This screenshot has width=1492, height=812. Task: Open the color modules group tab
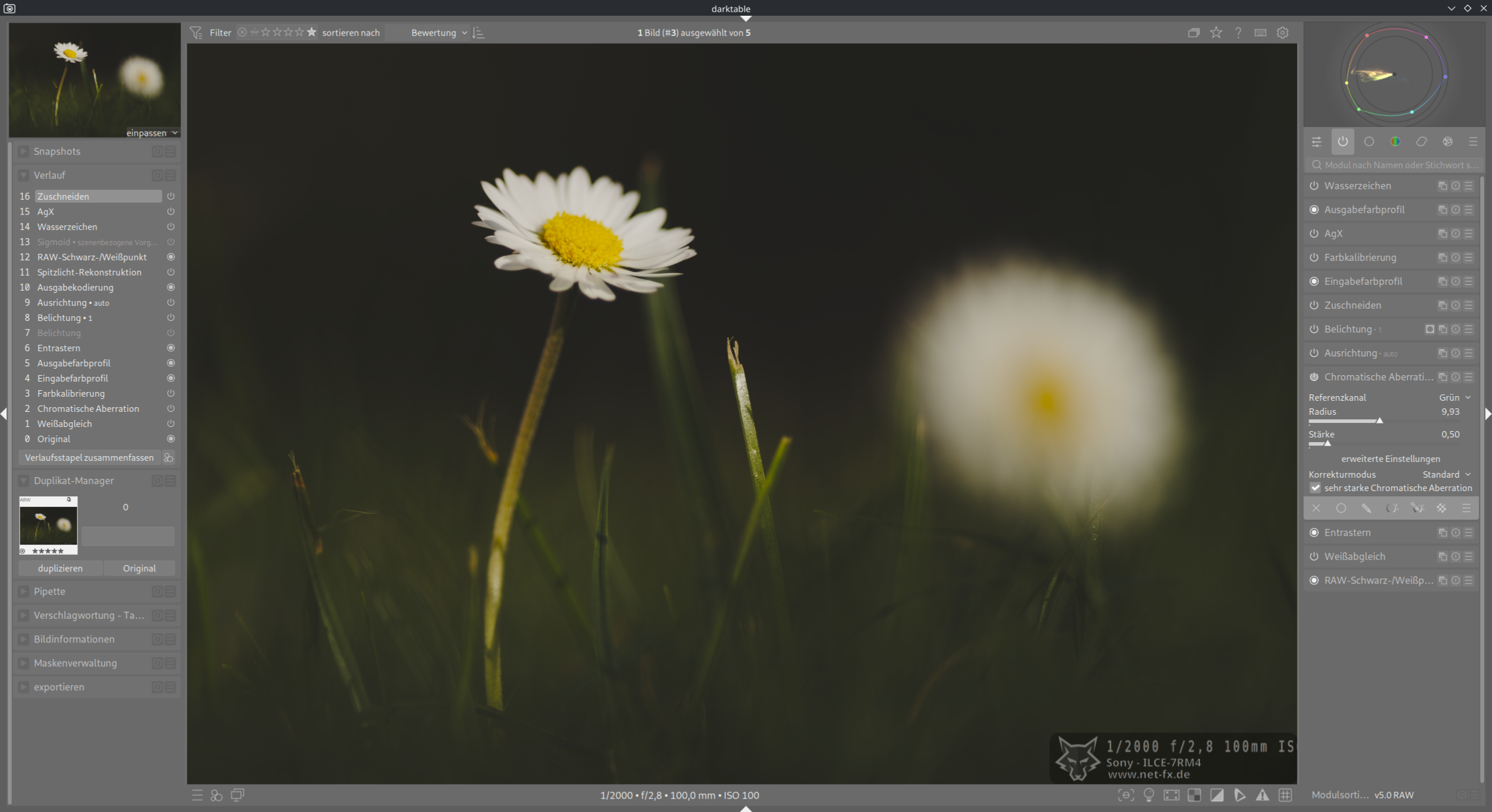pos(1395,142)
